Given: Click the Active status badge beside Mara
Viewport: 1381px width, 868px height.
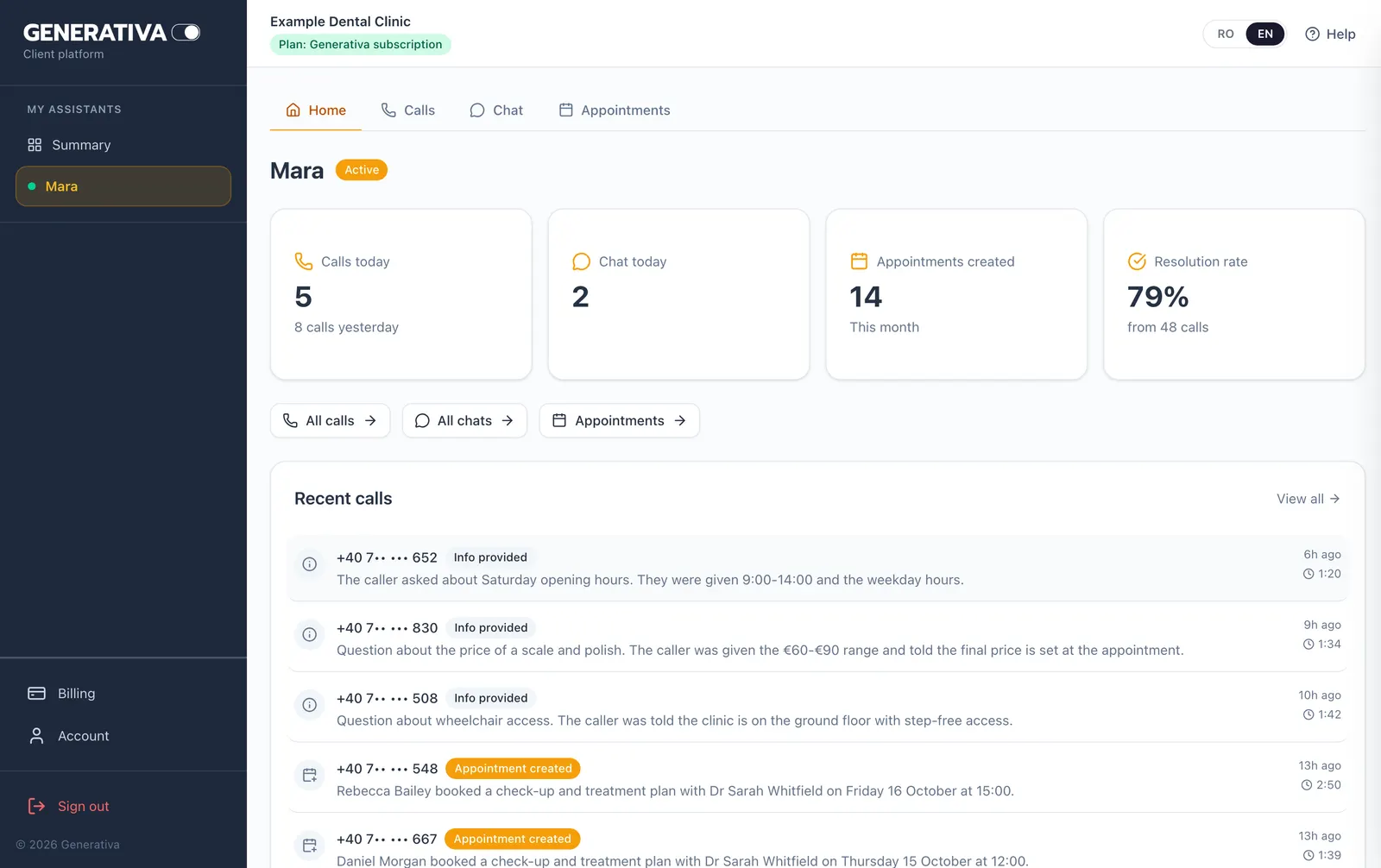Looking at the screenshot, I should [362, 170].
